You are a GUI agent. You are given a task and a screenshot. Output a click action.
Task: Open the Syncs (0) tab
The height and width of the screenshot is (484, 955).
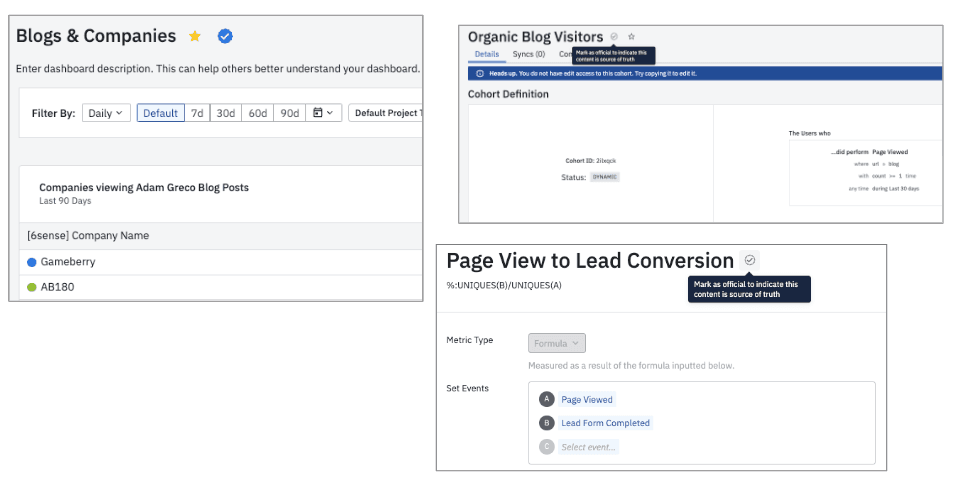pos(527,54)
